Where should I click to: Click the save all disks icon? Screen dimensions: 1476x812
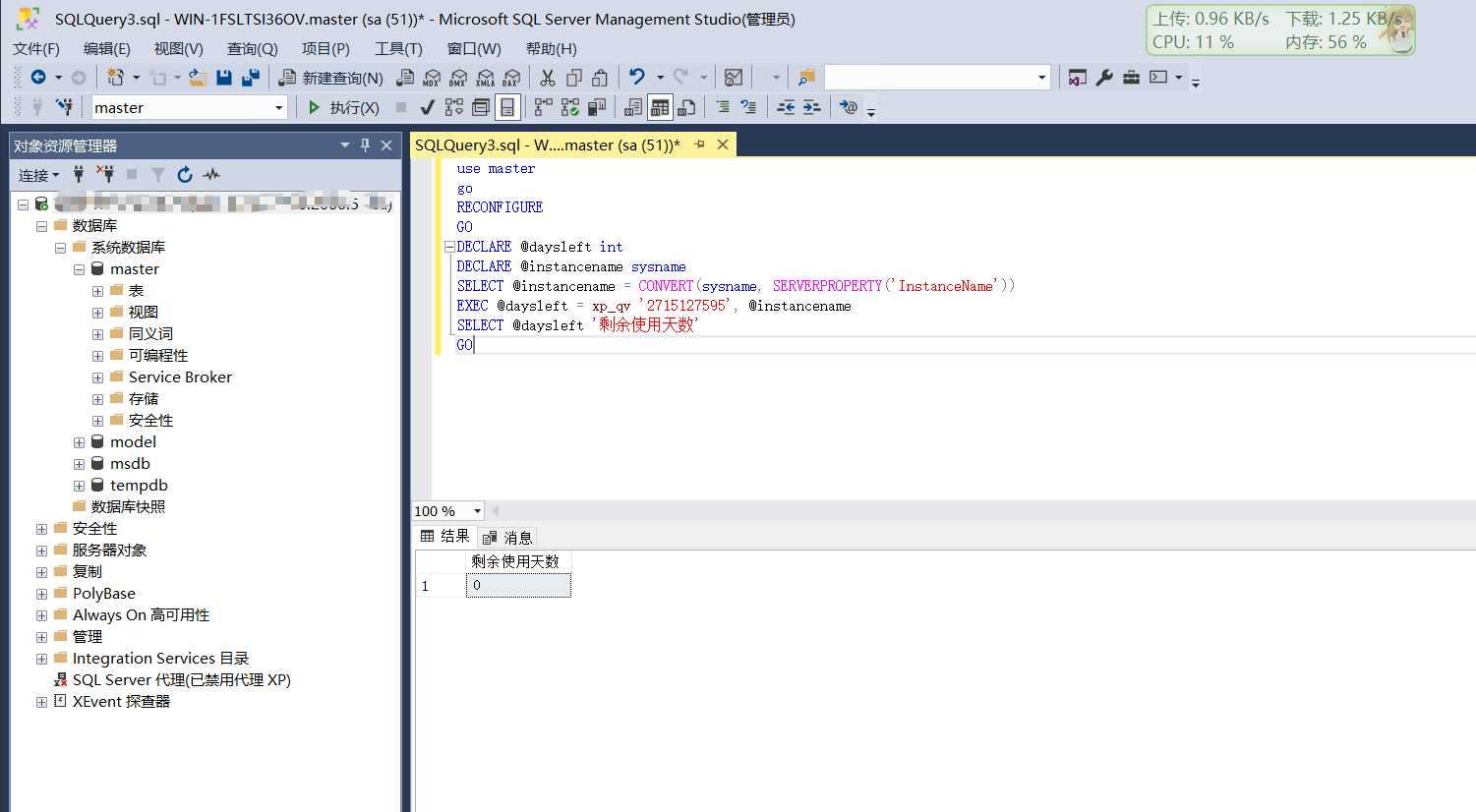[251, 78]
